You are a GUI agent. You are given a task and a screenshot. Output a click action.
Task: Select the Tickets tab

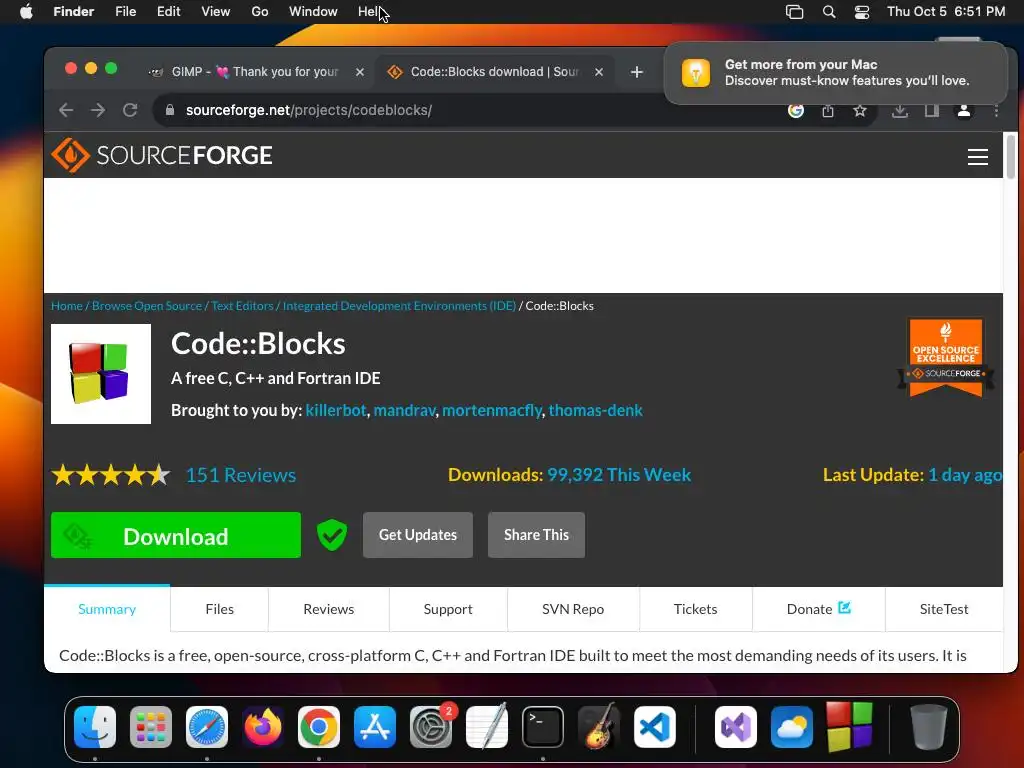point(696,609)
